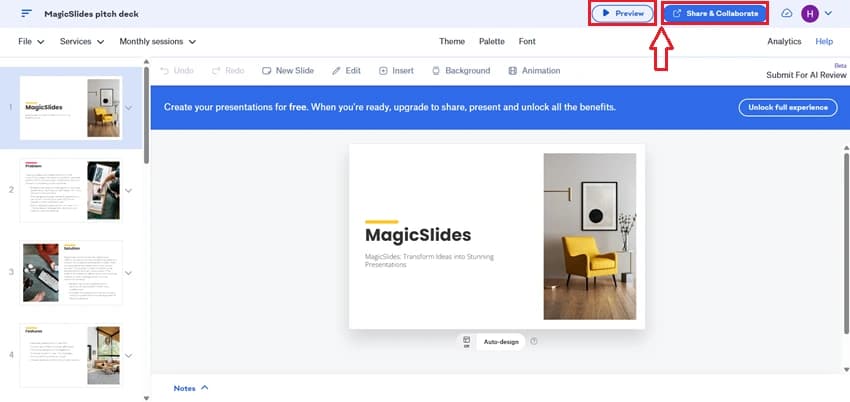Open the Services menu

pyautogui.click(x=82, y=41)
